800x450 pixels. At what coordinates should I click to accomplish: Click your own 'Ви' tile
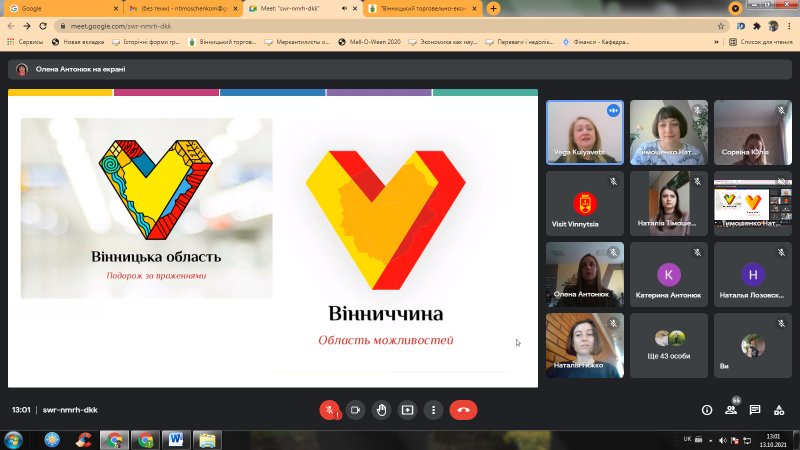click(753, 345)
